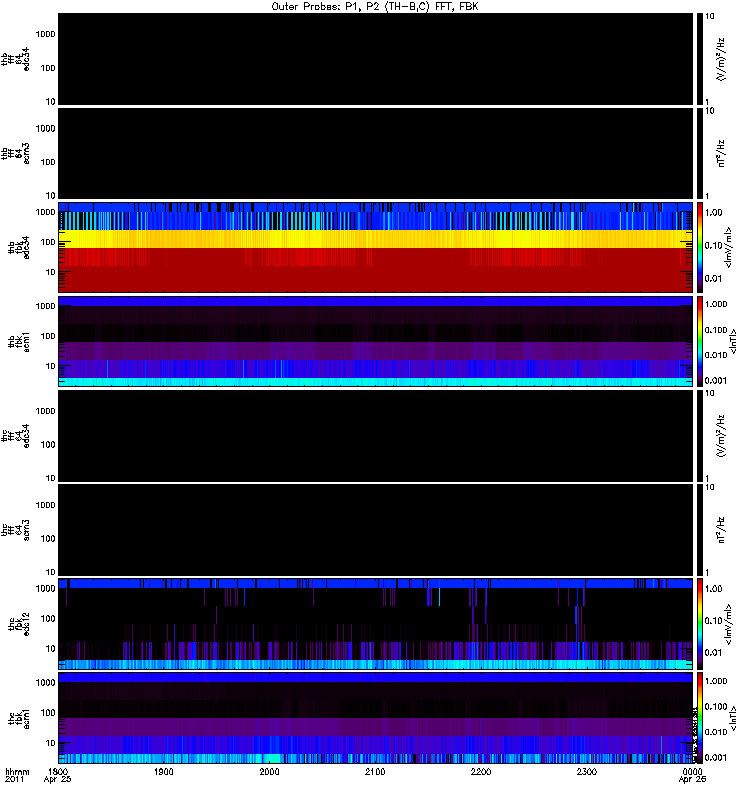Click the 'thc fbk scm1' y-axis label
This screenshot has width=750, height=800.
point(19,718)
